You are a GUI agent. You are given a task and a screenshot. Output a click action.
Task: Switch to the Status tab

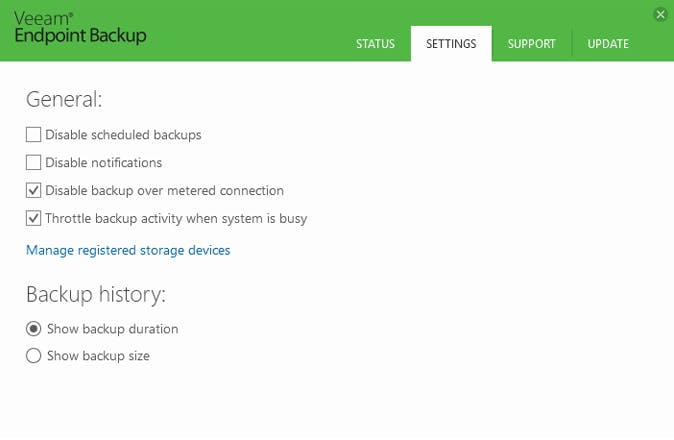375,44
